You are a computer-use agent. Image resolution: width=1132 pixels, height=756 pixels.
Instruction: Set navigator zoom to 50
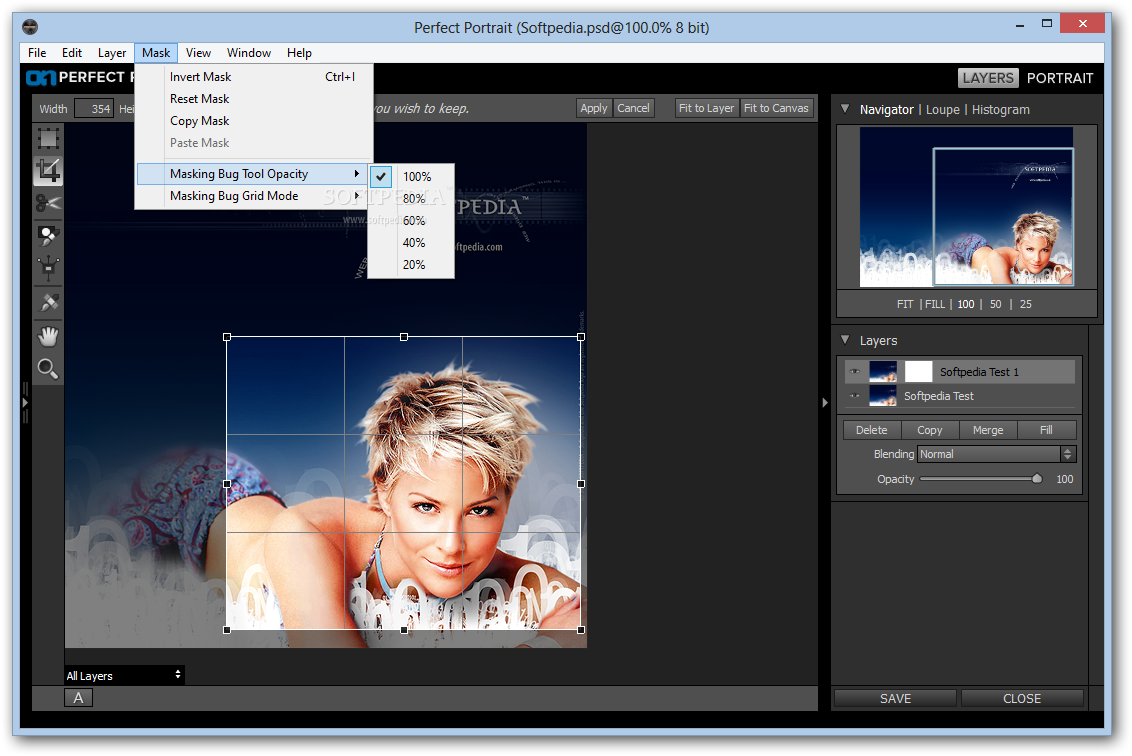click(x=996, y=304)
